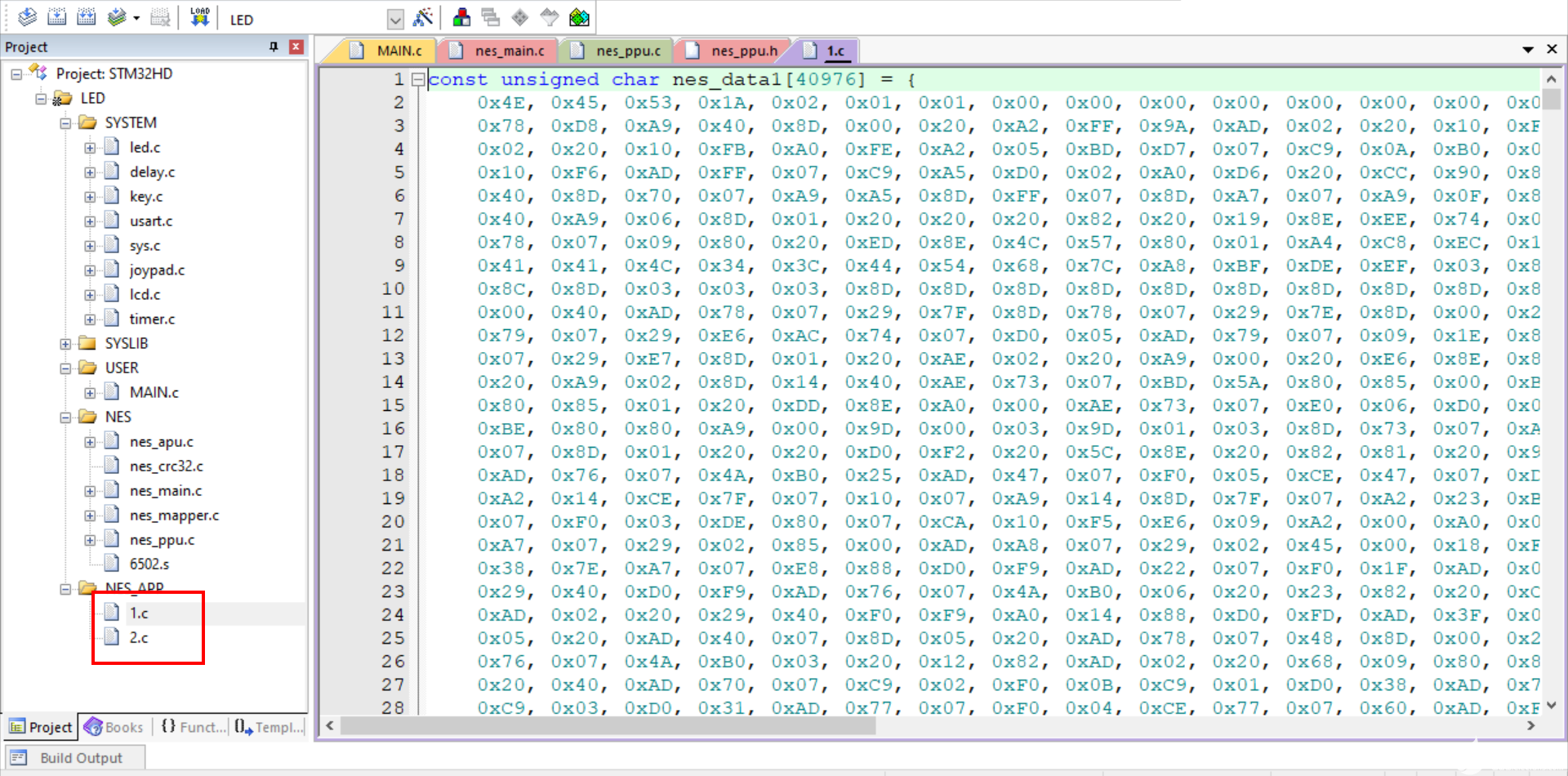Collapse the USER group folder

pyautogui.click(x=65, y=368)
